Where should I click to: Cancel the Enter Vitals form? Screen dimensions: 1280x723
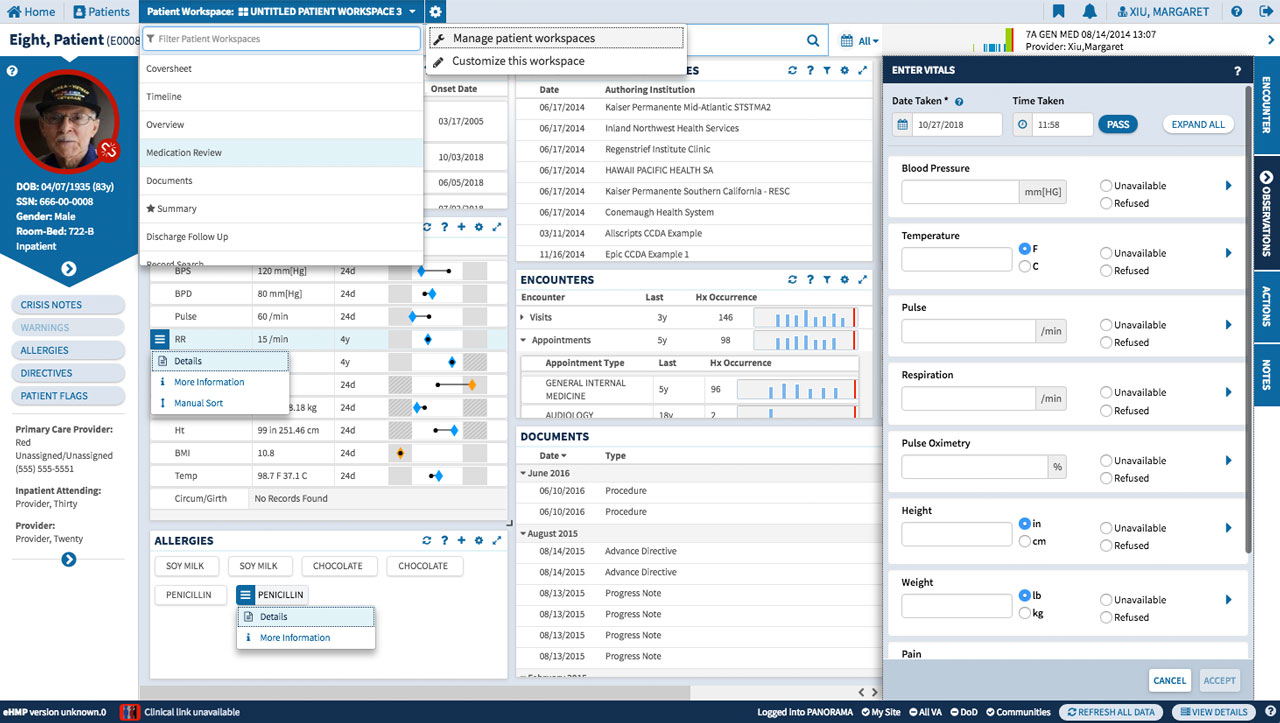[1169, 680]
